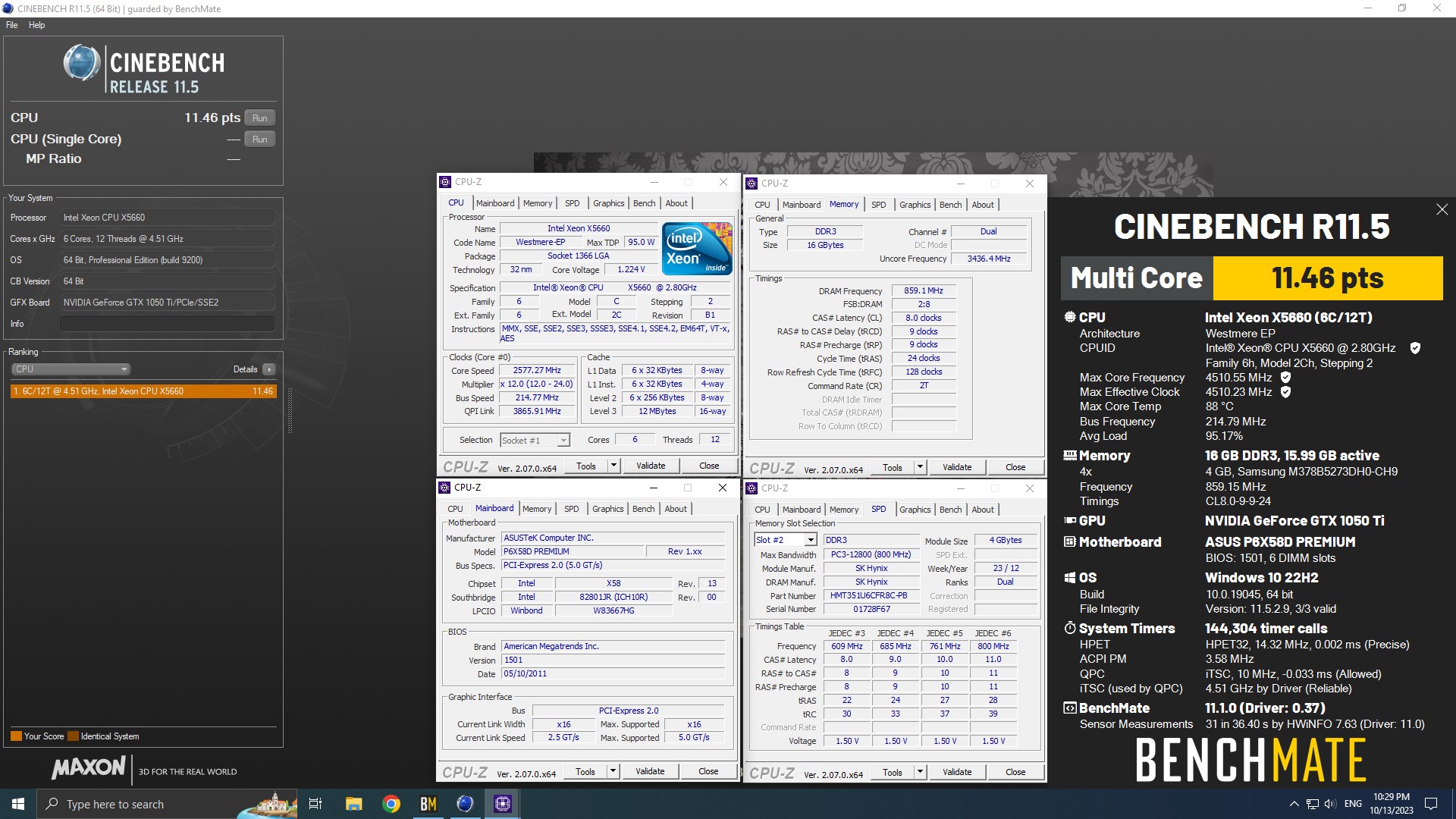Click the Core Speed value 2577.27 MHz
Image resolution: width=1456 pixels, height=819 pixels.
coord(537,371)
